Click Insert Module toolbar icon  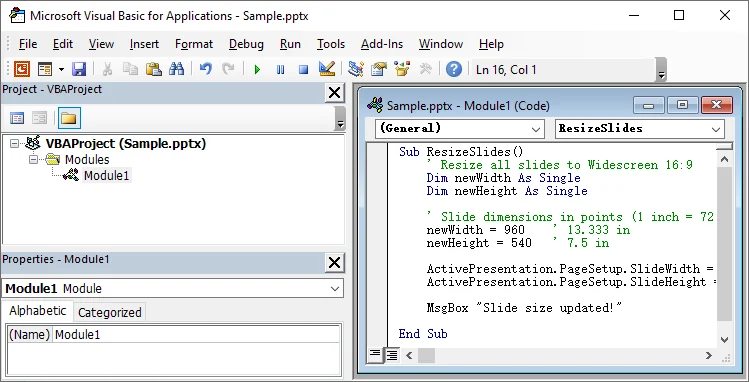coord(45,69)
